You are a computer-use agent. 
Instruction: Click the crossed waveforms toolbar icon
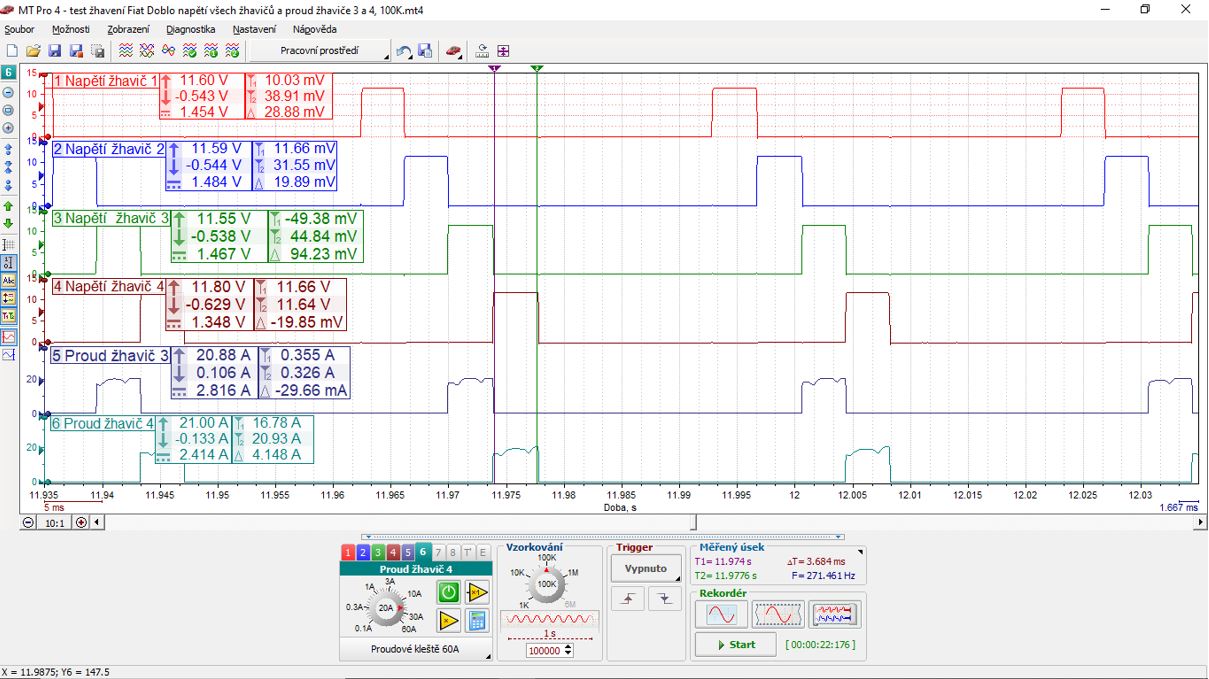(x=147, y=50)
